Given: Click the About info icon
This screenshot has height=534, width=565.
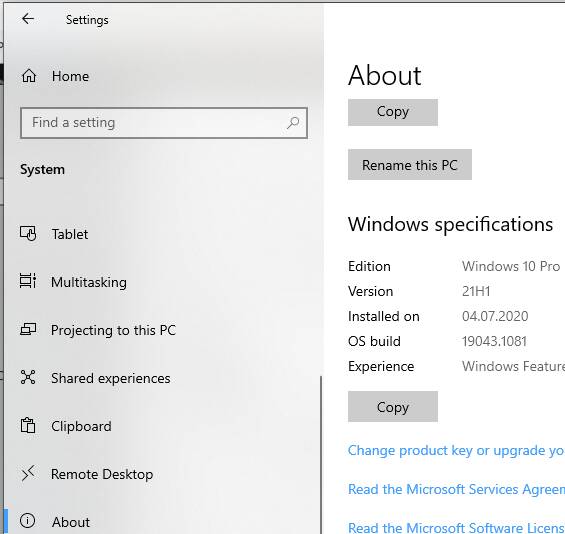Looking at the screenshot, I should (27, 520).
